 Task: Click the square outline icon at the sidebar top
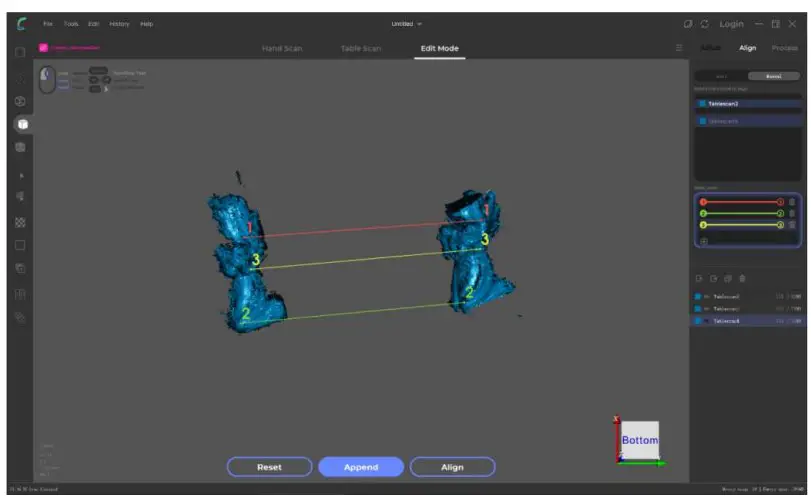20,52
